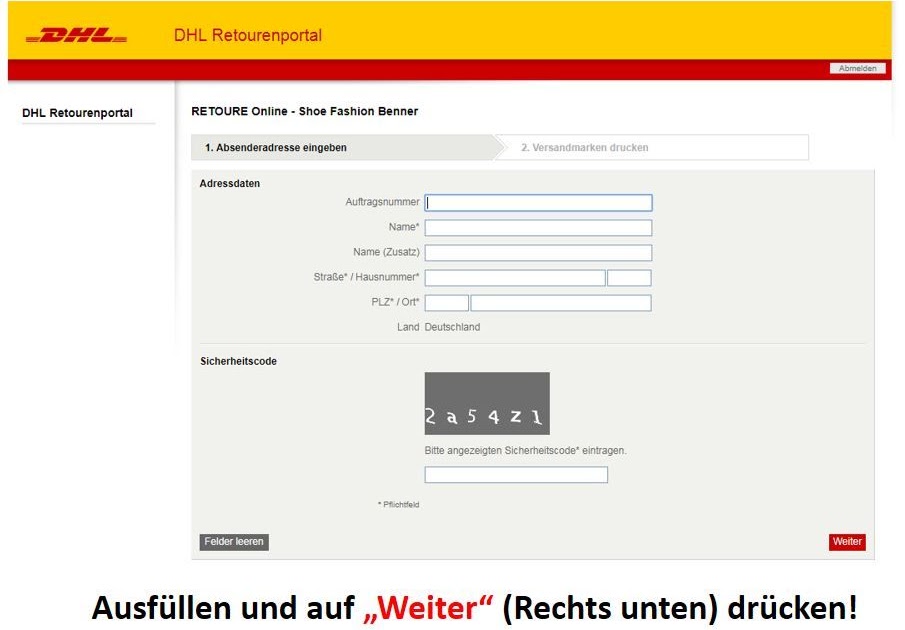Focus the Ort input field

(x=561, y=303)
